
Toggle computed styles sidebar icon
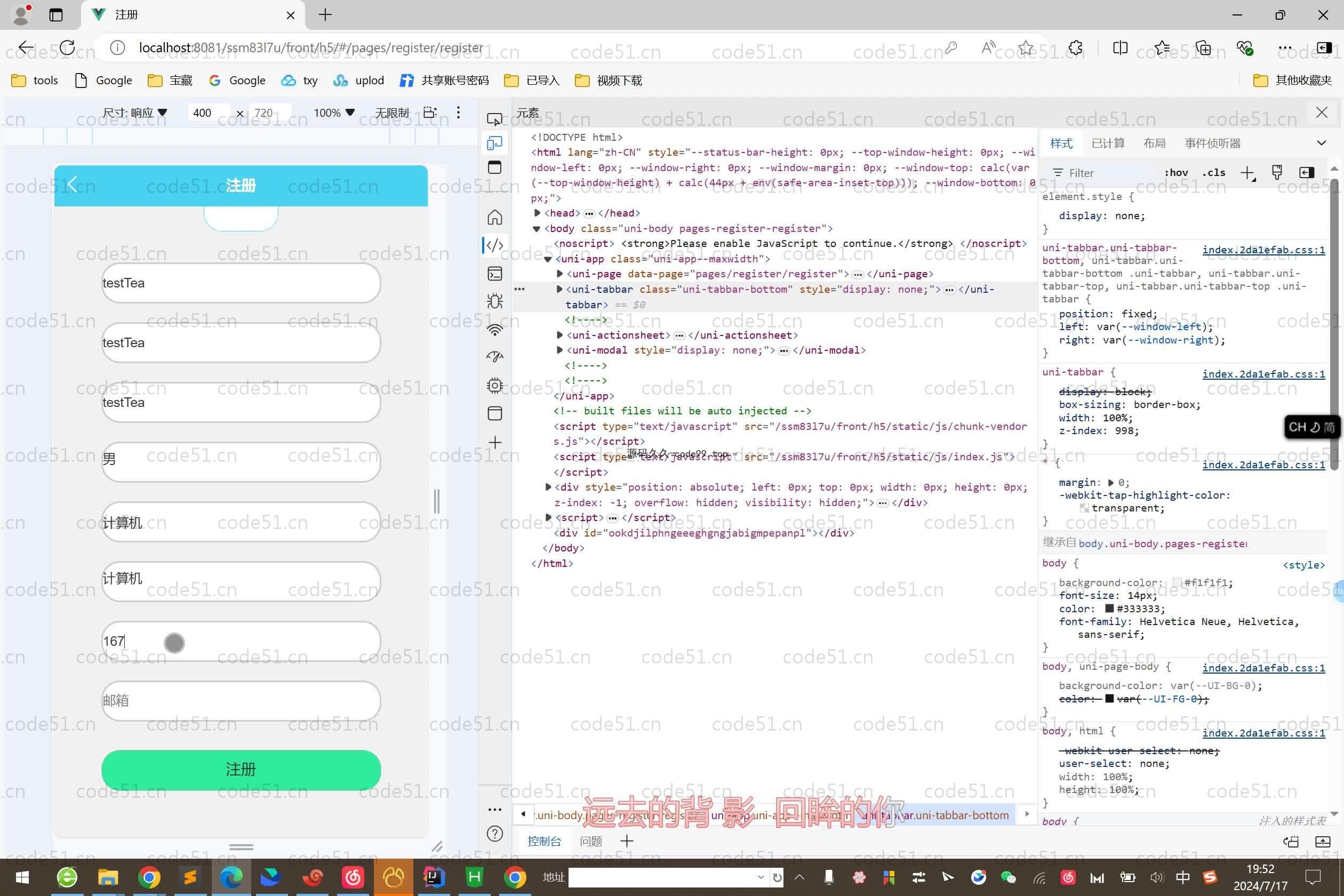[1307, 173]
